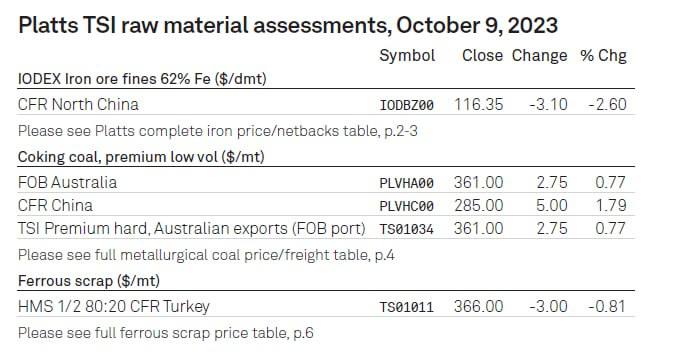
Task: Click the Coking coal premium low vol heading
Action: click(x=141, y=157)
